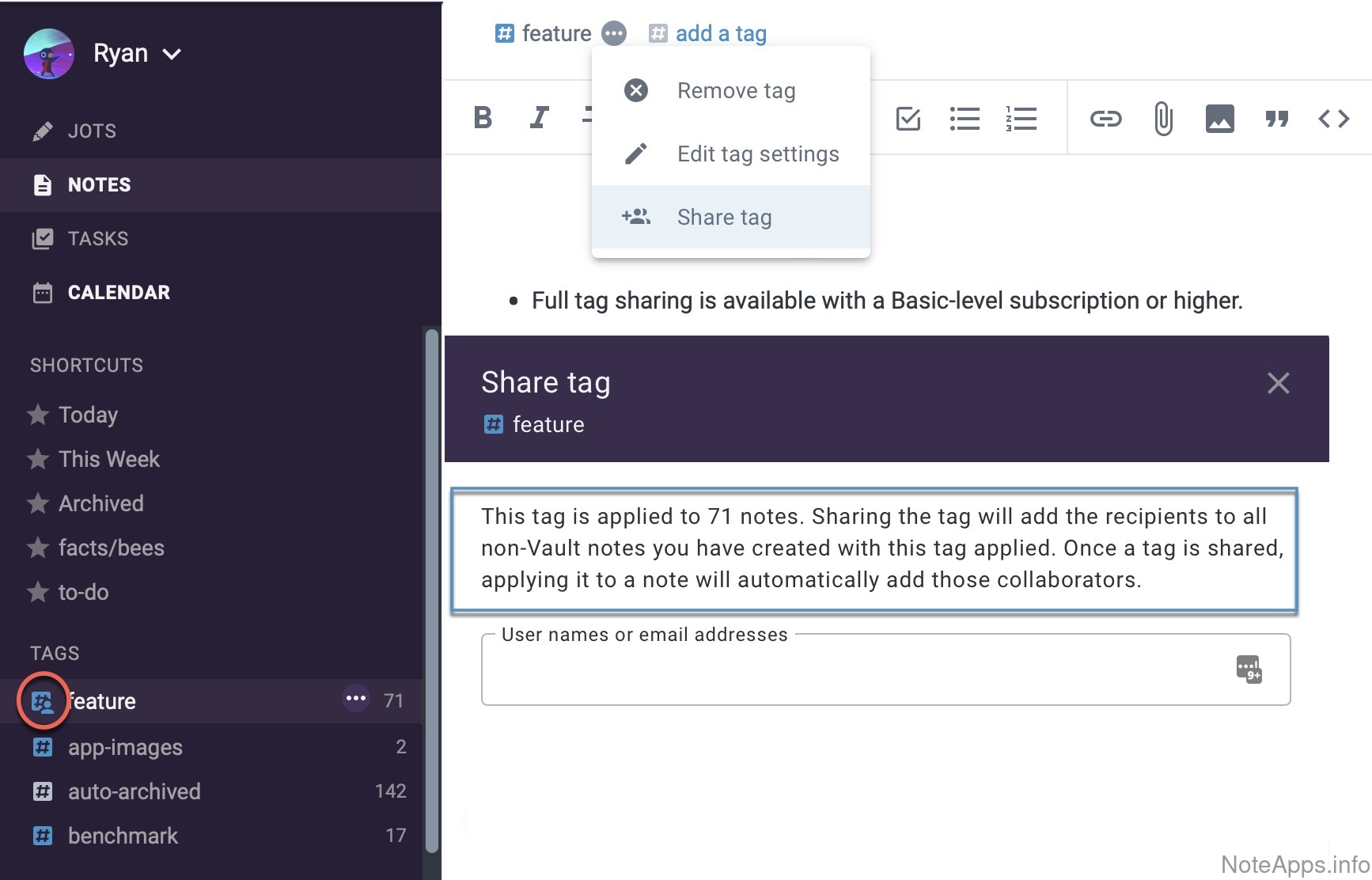1372x880 pixels.
Task: Select Share tag menu option
Action: pyautogui.click(x=724, y=218)
